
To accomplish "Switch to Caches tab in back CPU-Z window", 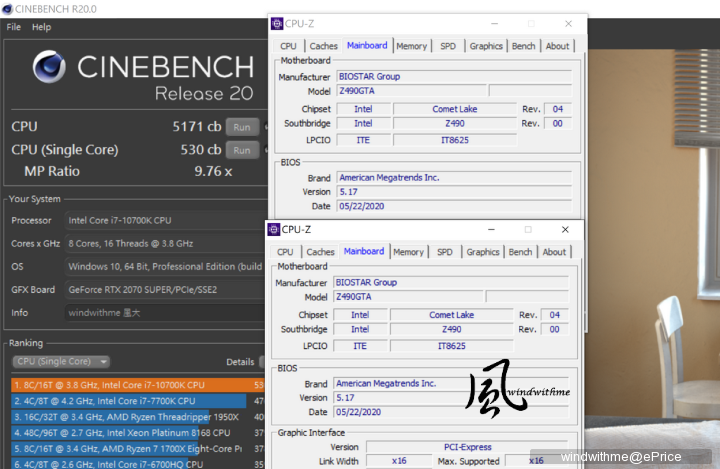I will point(323,46).
